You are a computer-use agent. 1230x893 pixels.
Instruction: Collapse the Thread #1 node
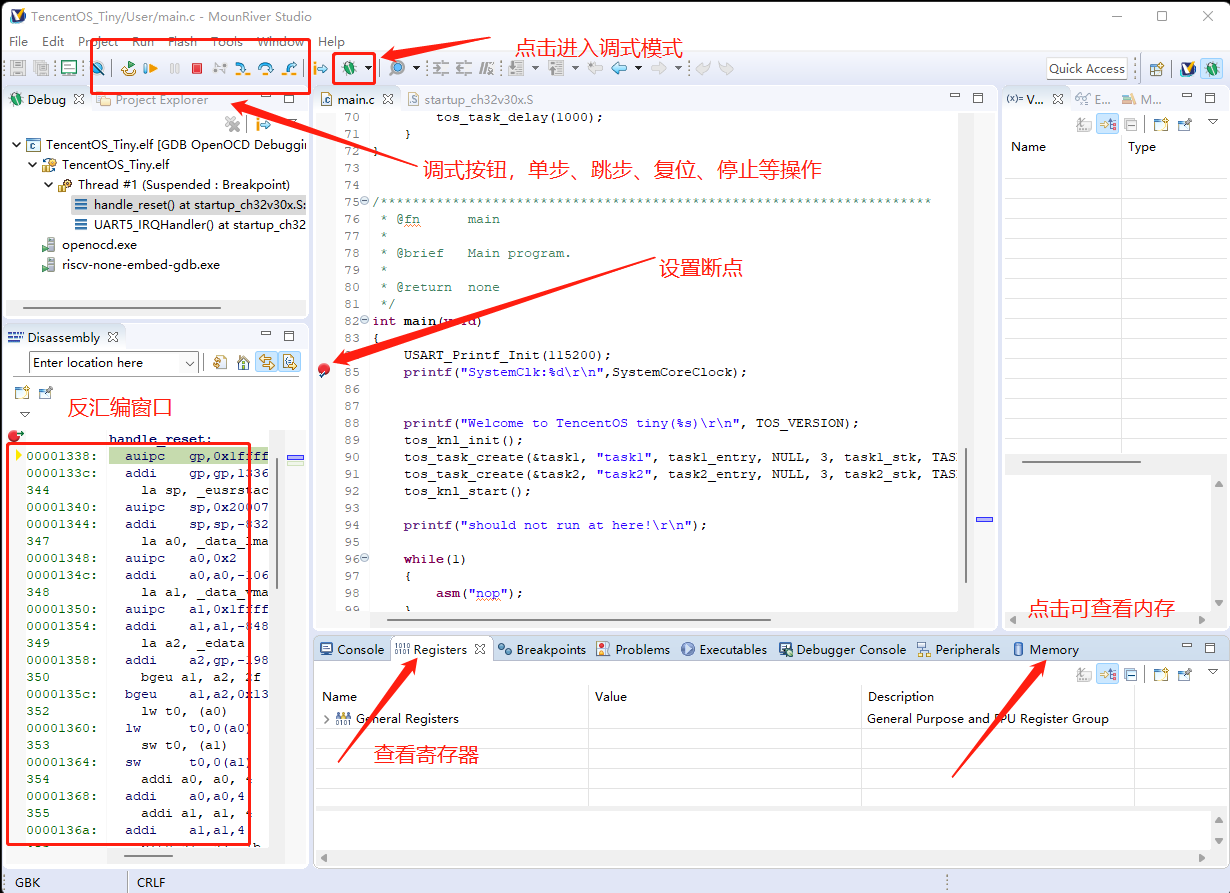coord(49,184)
